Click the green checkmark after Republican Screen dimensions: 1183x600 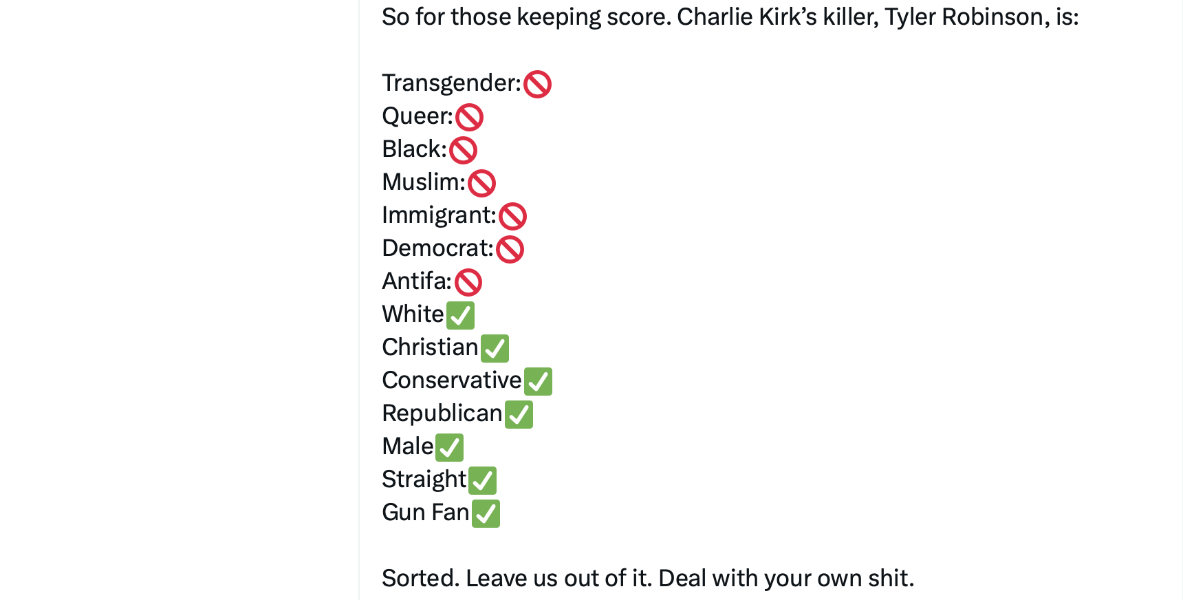(x=519, y=414)
